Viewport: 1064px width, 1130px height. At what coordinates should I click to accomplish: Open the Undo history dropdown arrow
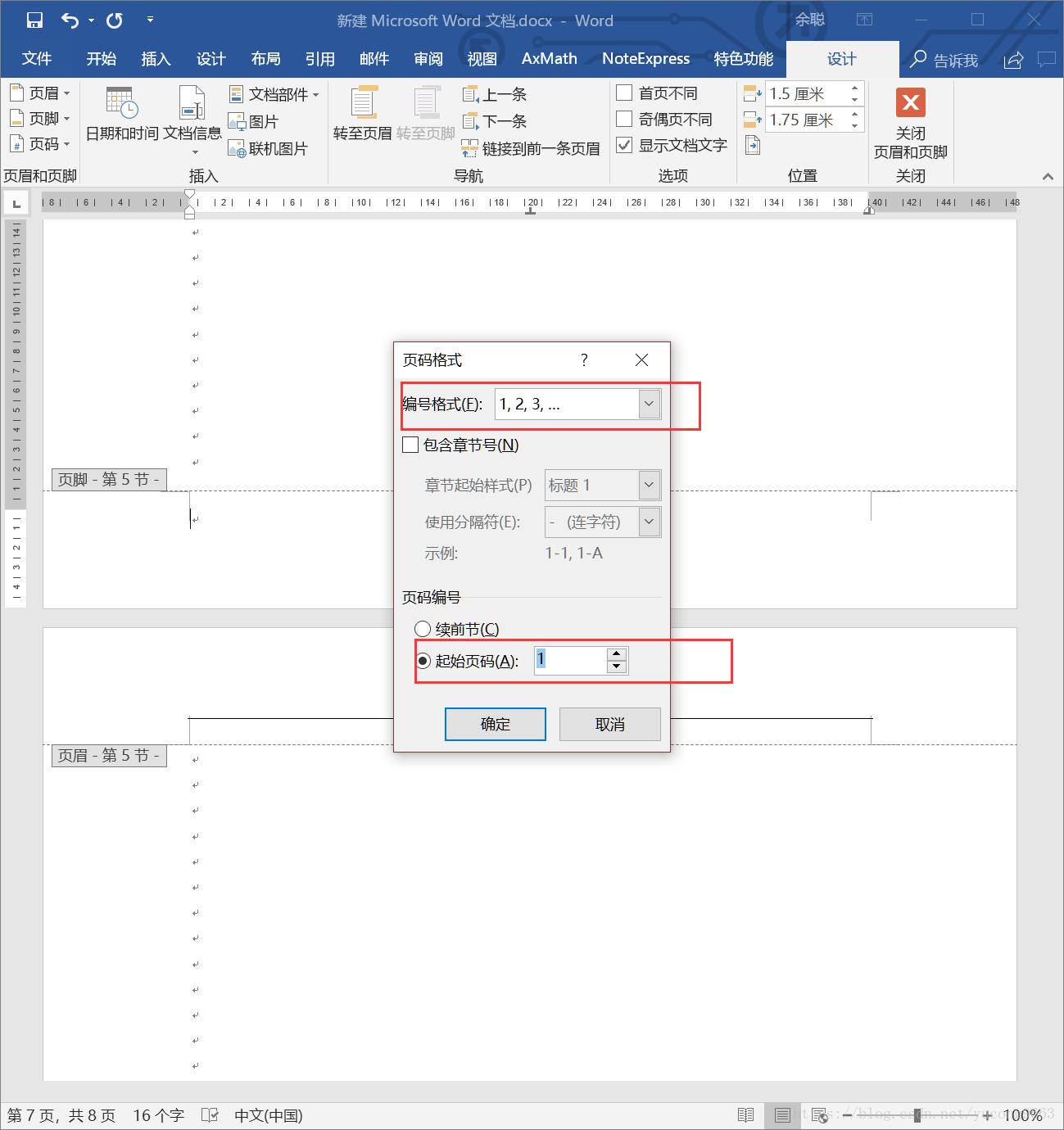91,20
